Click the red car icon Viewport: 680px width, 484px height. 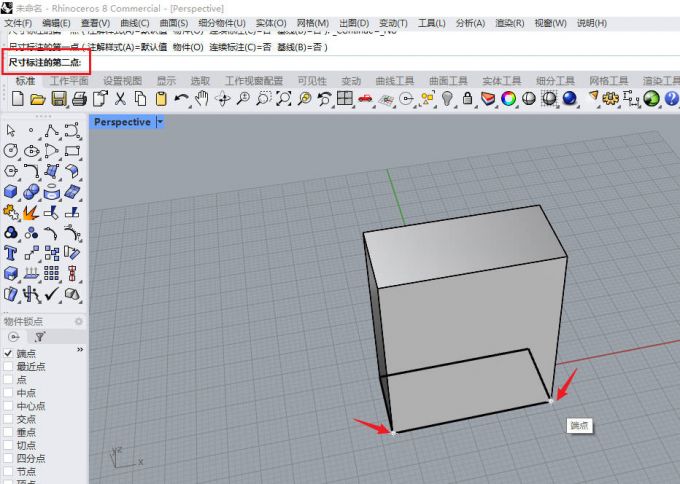click(365, 99)
